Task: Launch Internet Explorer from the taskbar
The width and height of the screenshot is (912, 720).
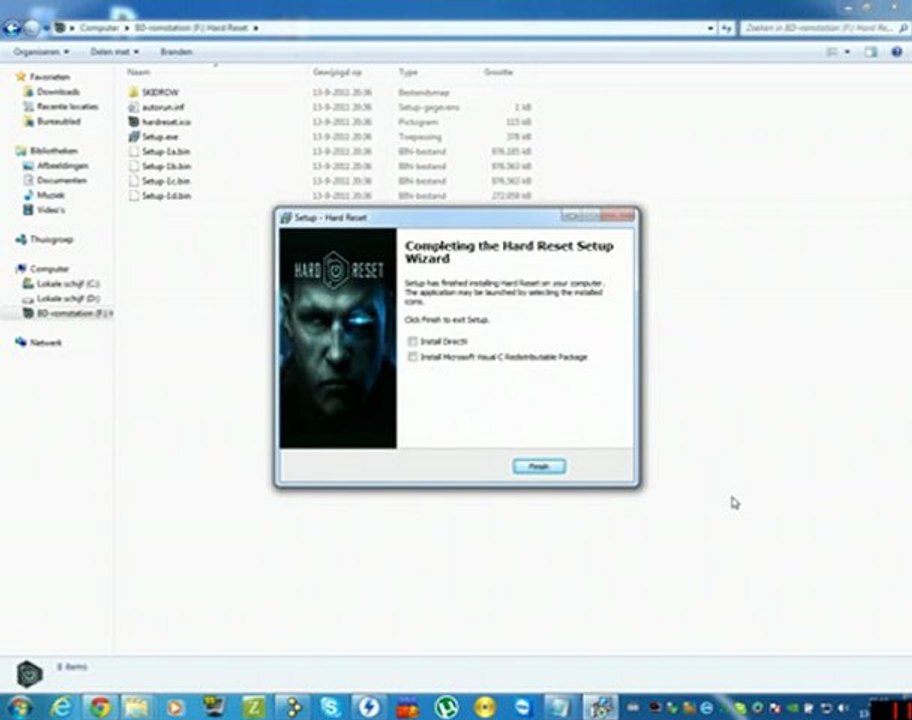Action: (61, 707)
